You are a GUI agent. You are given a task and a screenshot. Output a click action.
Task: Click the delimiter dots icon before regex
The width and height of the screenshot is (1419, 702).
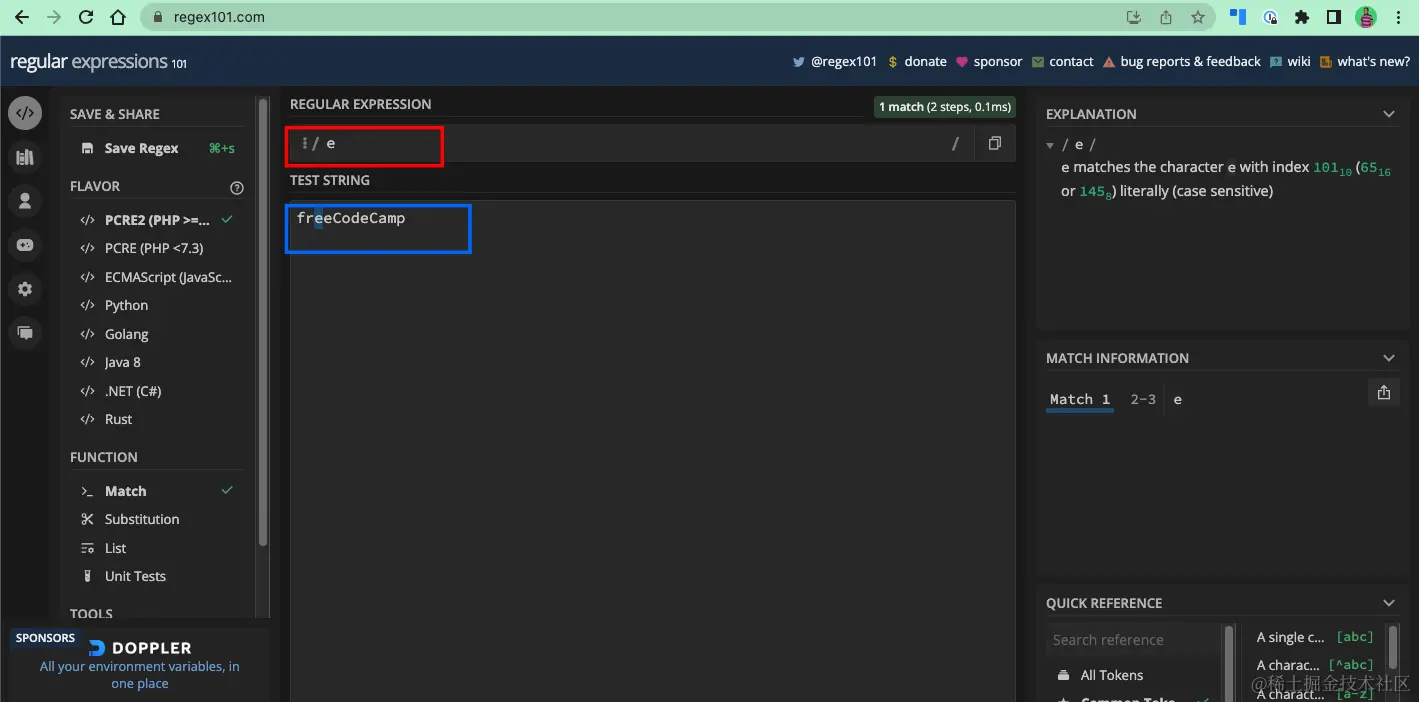[304, 144]
